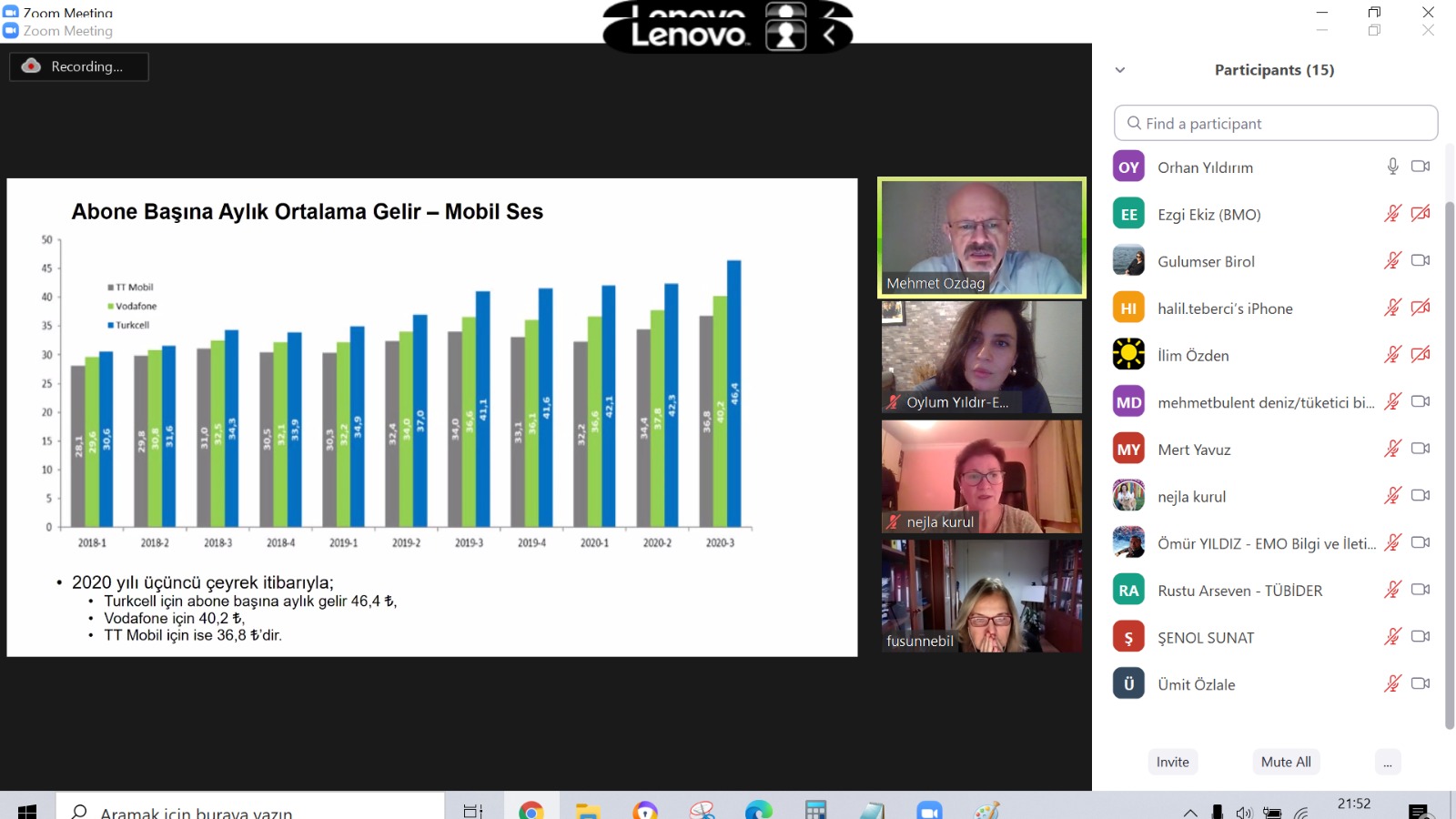Collapse the Participants panel chevron

pos(1120,70)
